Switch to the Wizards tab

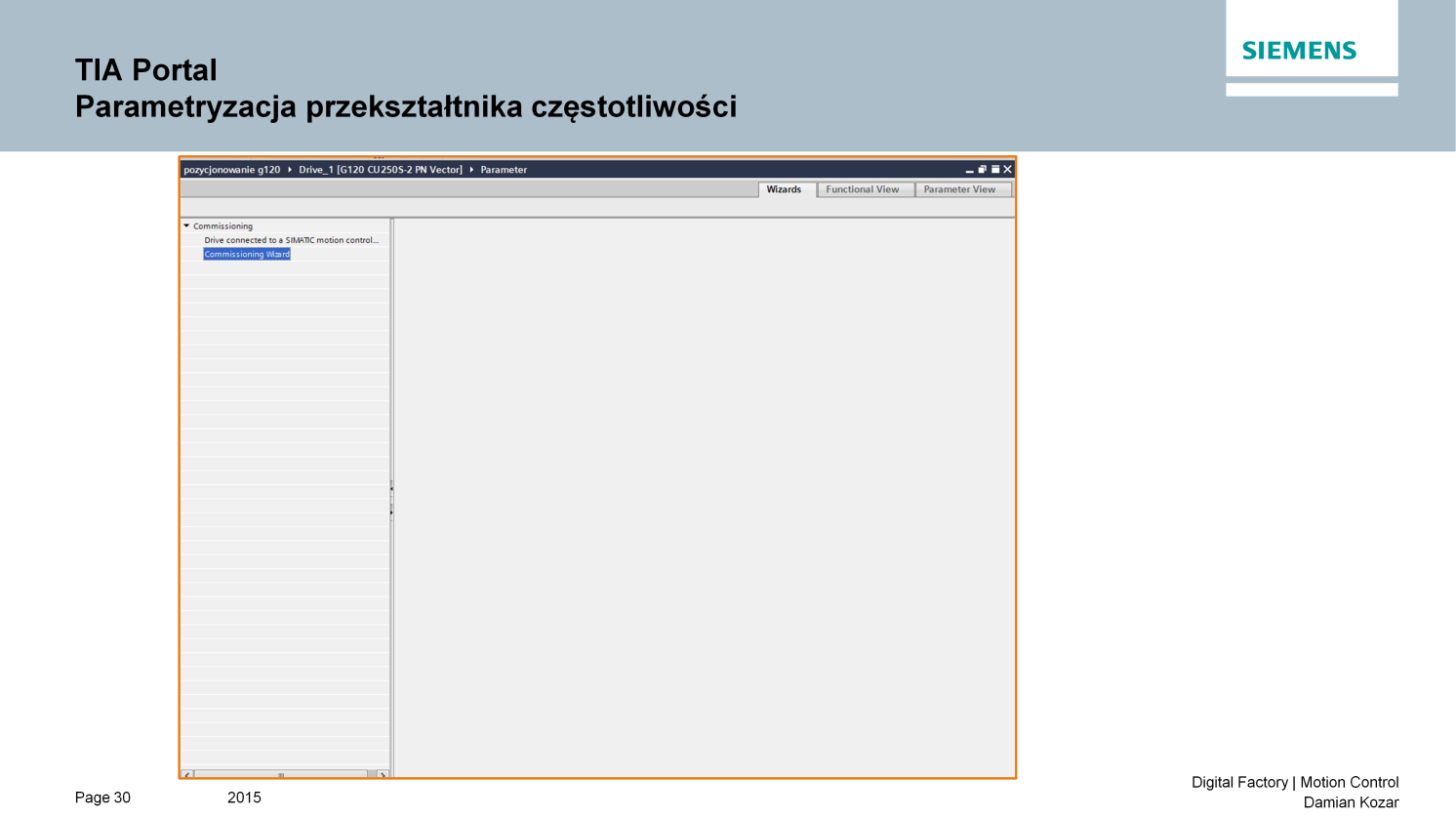click(x=787, y=189)
